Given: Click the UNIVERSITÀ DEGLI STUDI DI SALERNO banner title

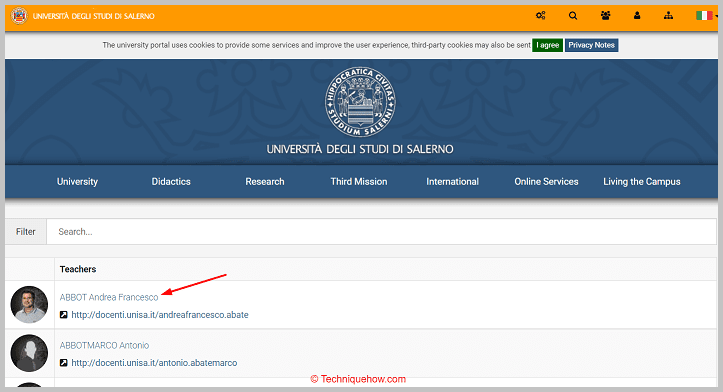Looking at the screenshot, I should (x=360, y=149).
